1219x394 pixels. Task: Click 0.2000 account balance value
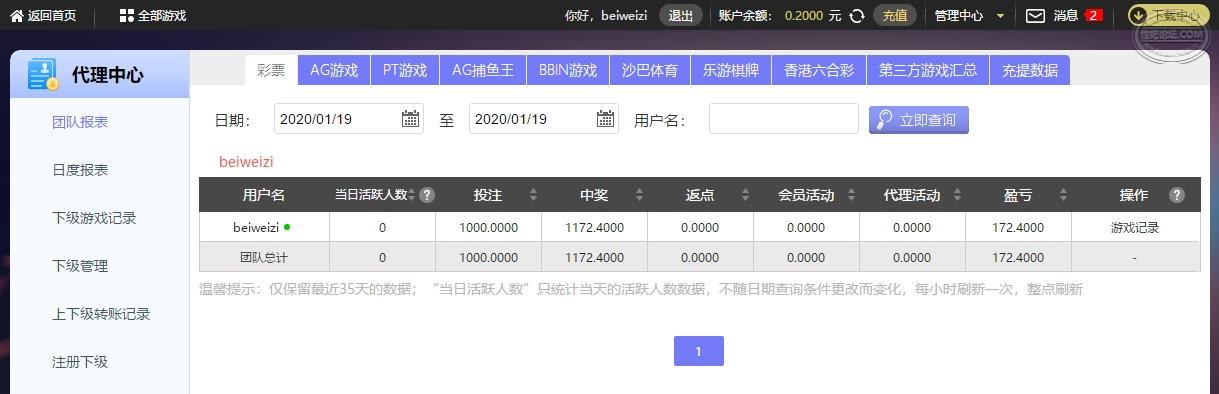805,16
